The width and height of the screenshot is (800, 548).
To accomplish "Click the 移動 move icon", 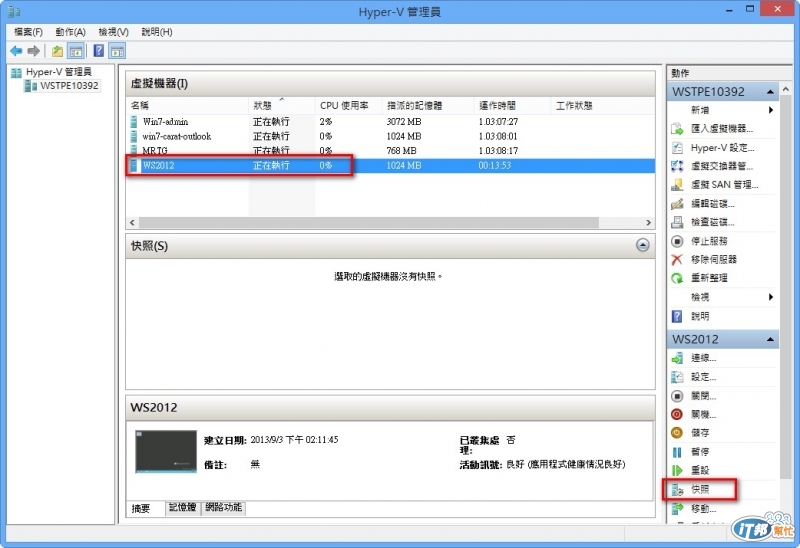I will (677, 508).
